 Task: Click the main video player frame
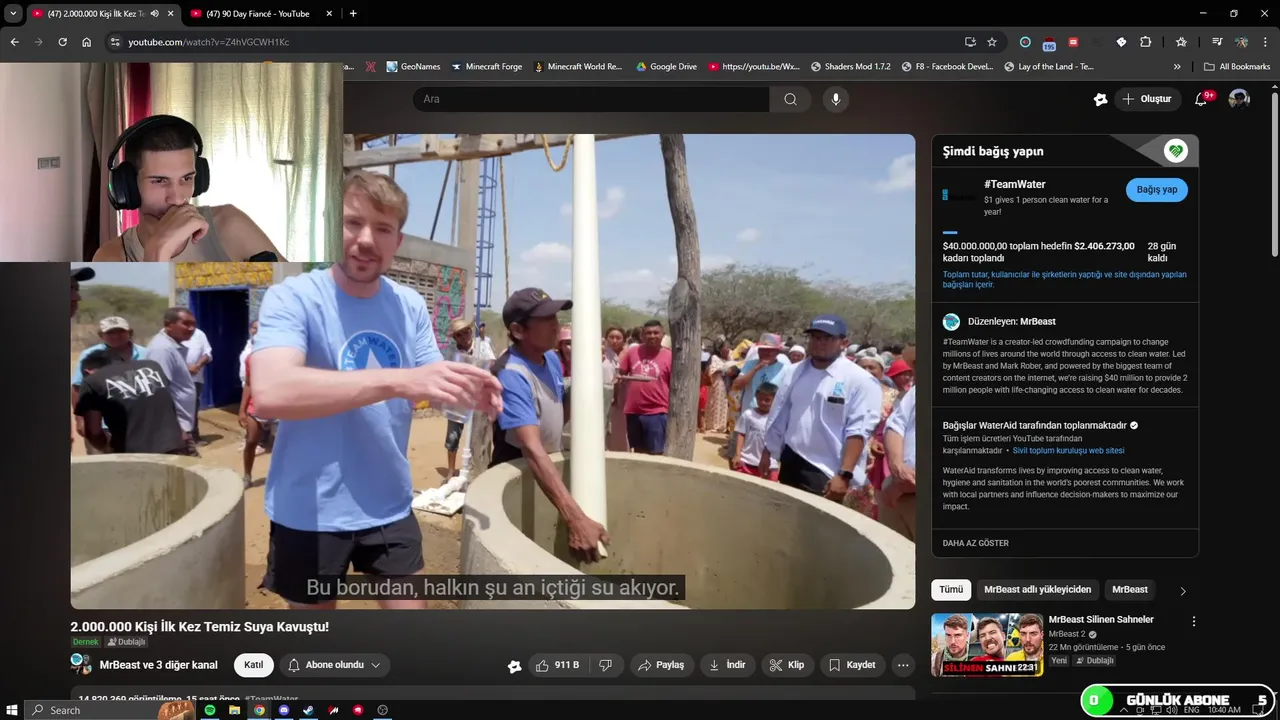click(493, 372)
